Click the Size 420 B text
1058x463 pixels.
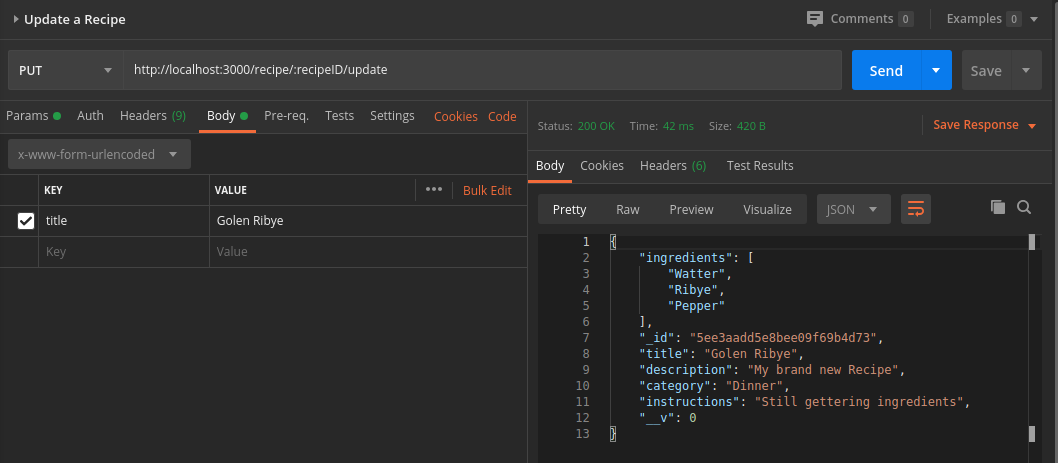[737, 126]
